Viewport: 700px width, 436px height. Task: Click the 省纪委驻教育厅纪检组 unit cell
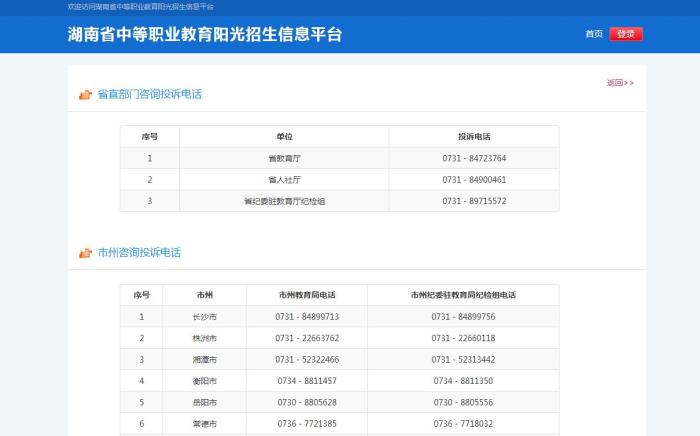point(284,201)
